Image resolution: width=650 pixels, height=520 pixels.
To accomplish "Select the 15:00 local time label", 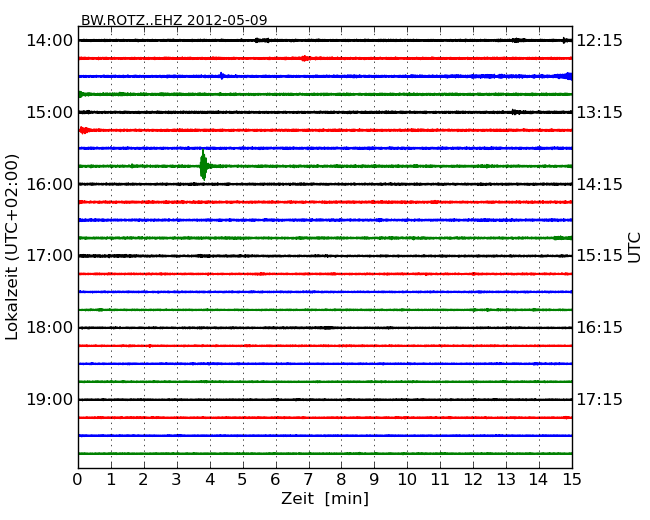I will click(x=49, y=112).
